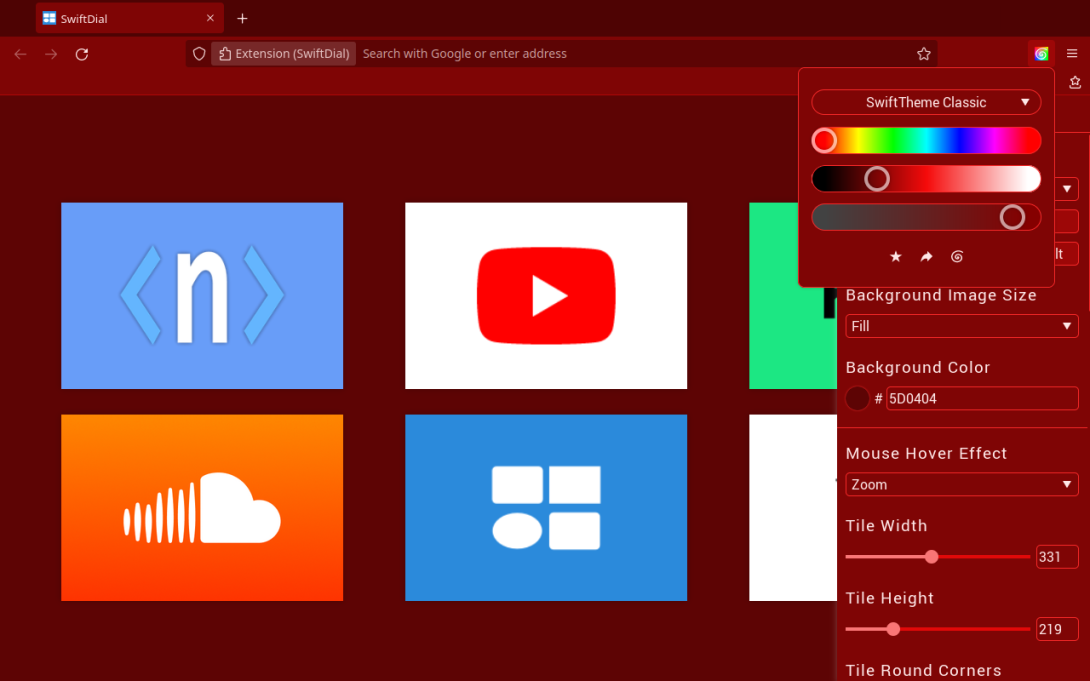
Task: Open the Mouse Hover Effect Zoom dropdown
Action: [x=961, y=484]
